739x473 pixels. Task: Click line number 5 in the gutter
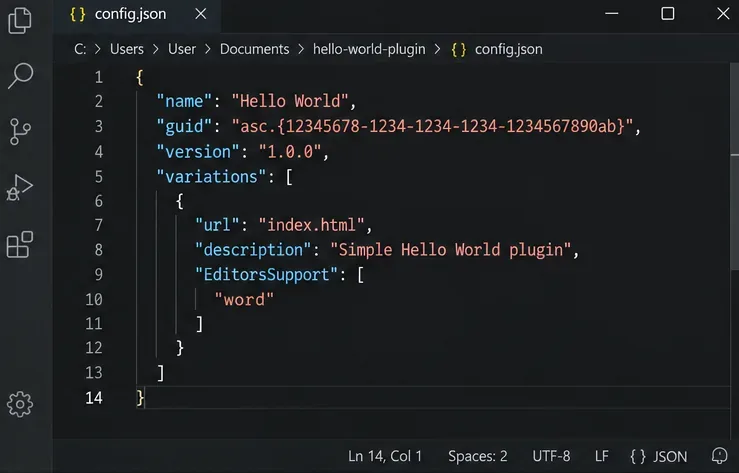[x=99, y=177]
